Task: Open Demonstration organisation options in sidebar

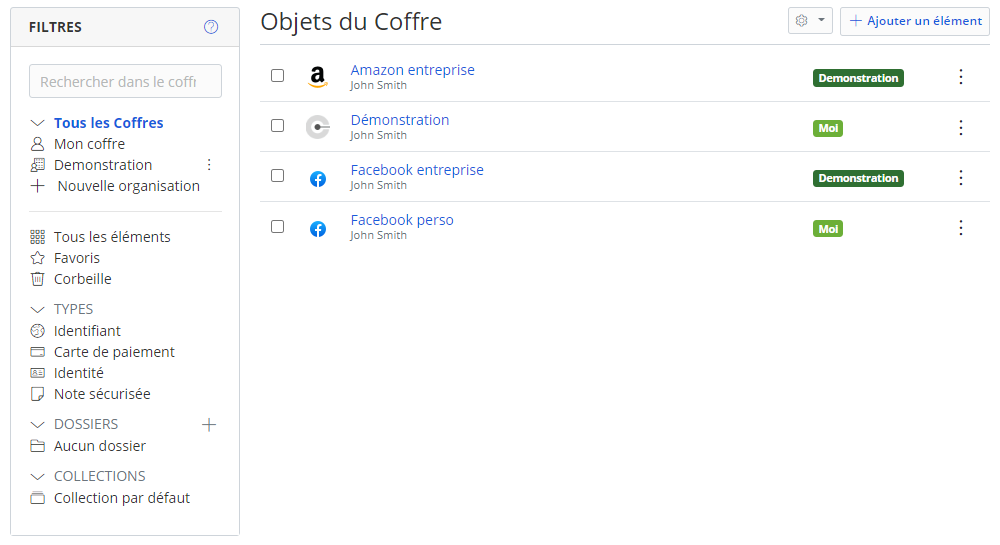Action: [209, 165]
